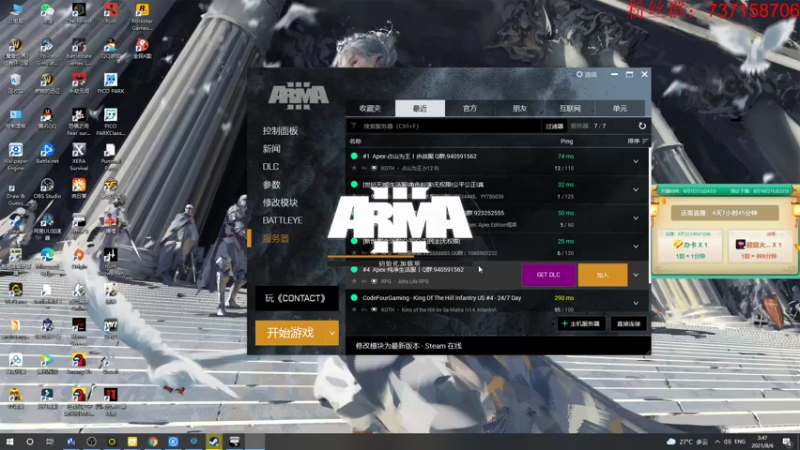Screen dimensions: 800x450
Task: Click the 开始游戏 play button
Action: pyautogui.click(x=290, y=333)
